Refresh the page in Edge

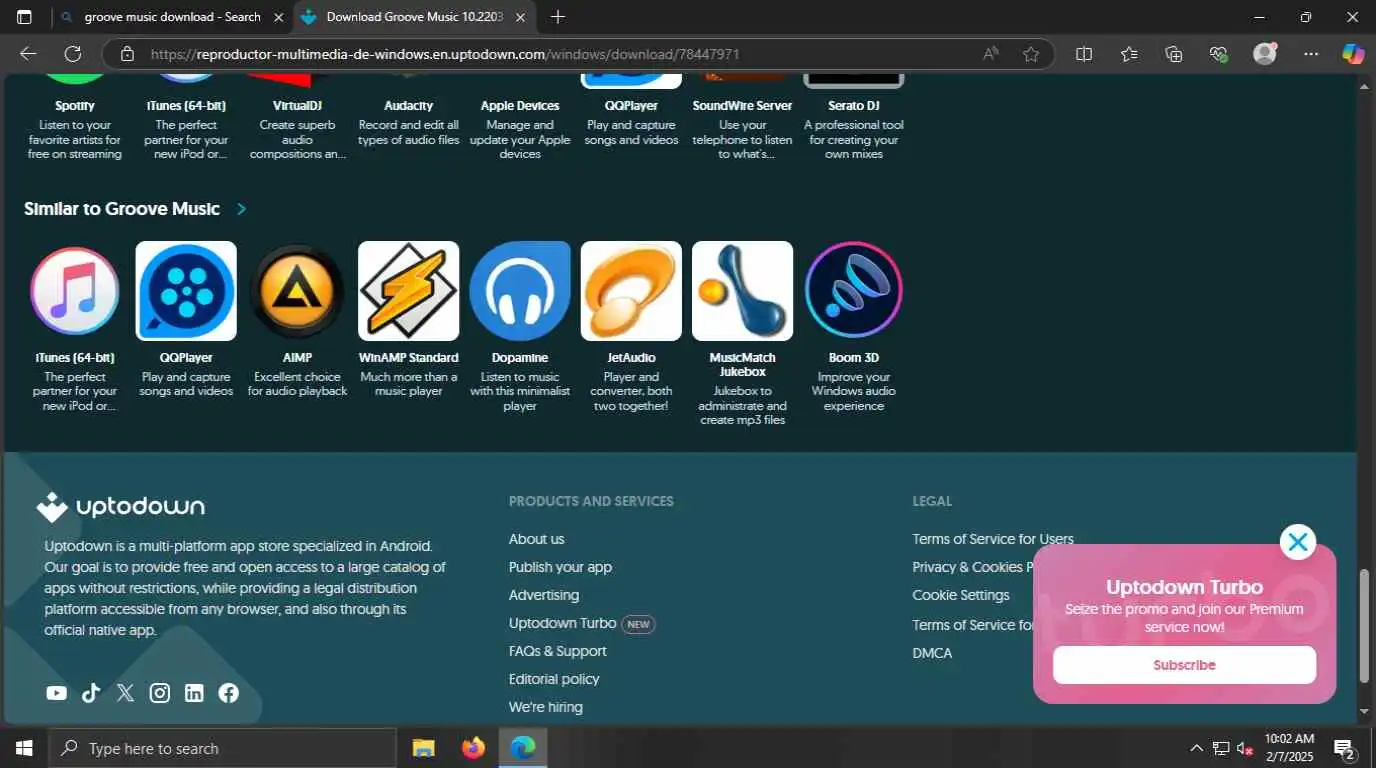(73, 54)
